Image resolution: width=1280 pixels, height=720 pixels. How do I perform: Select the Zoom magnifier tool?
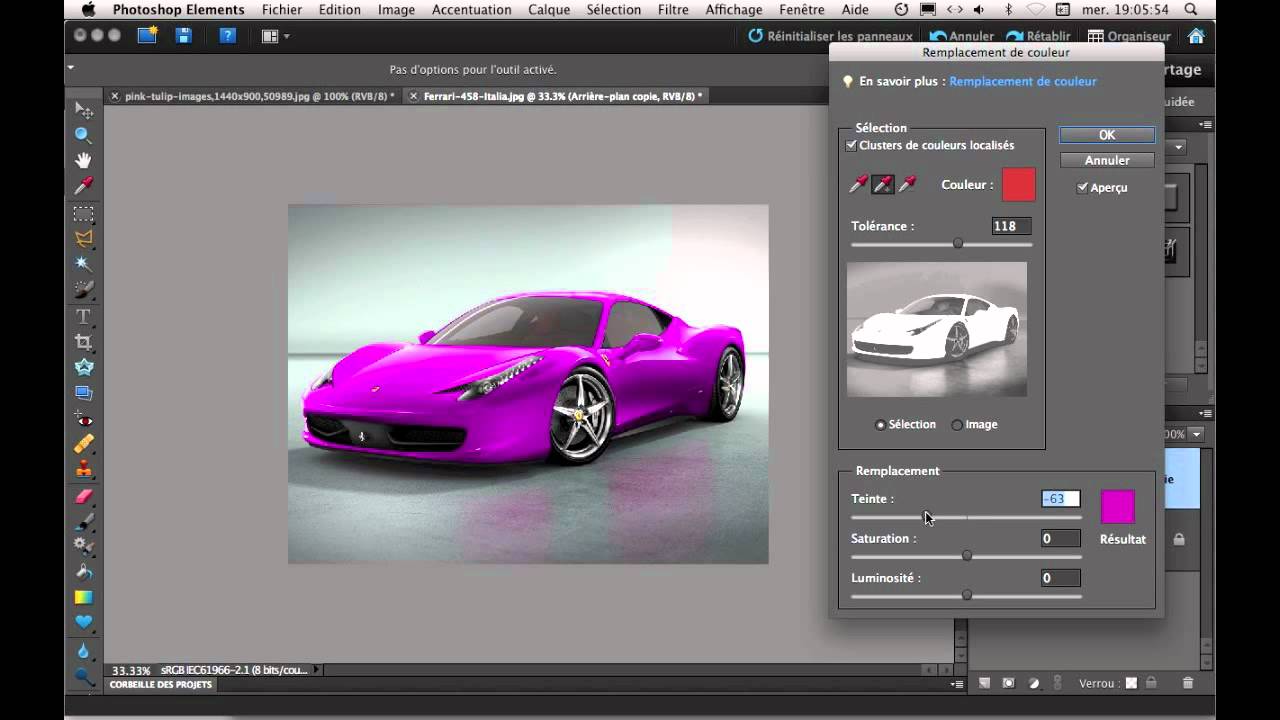[x=84, y=135]
